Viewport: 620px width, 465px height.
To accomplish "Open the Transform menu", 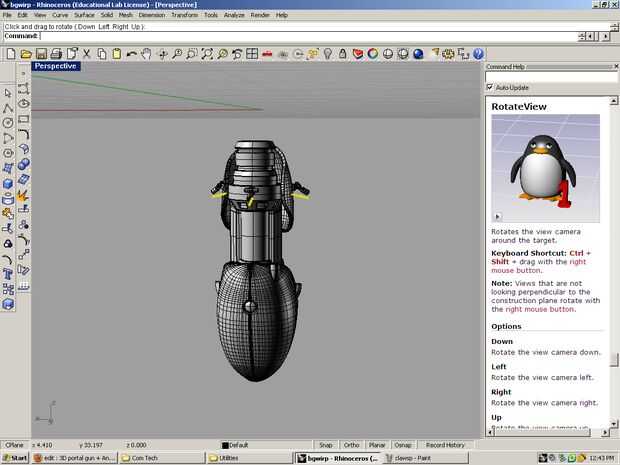I will 184,15.
